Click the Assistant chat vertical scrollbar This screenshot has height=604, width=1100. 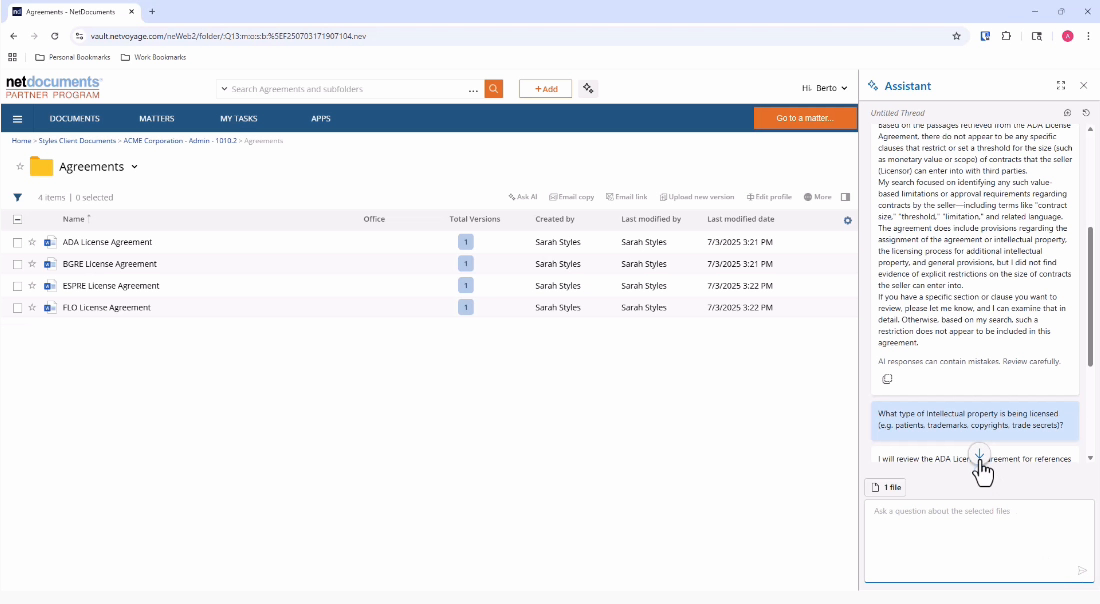click(x=1090, y=296)
